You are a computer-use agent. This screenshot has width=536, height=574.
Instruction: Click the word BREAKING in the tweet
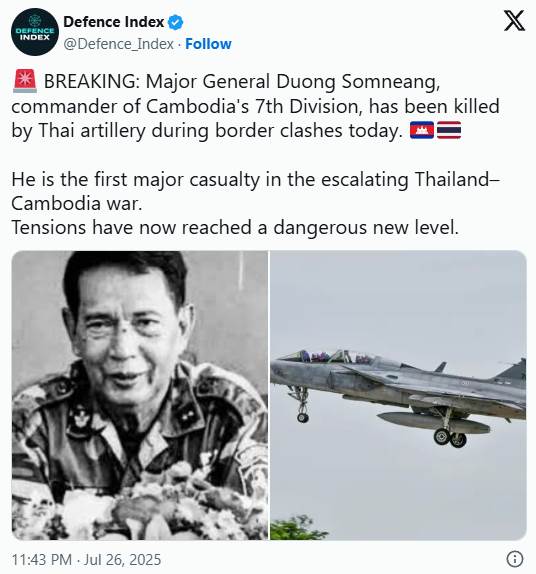[92, 81]
